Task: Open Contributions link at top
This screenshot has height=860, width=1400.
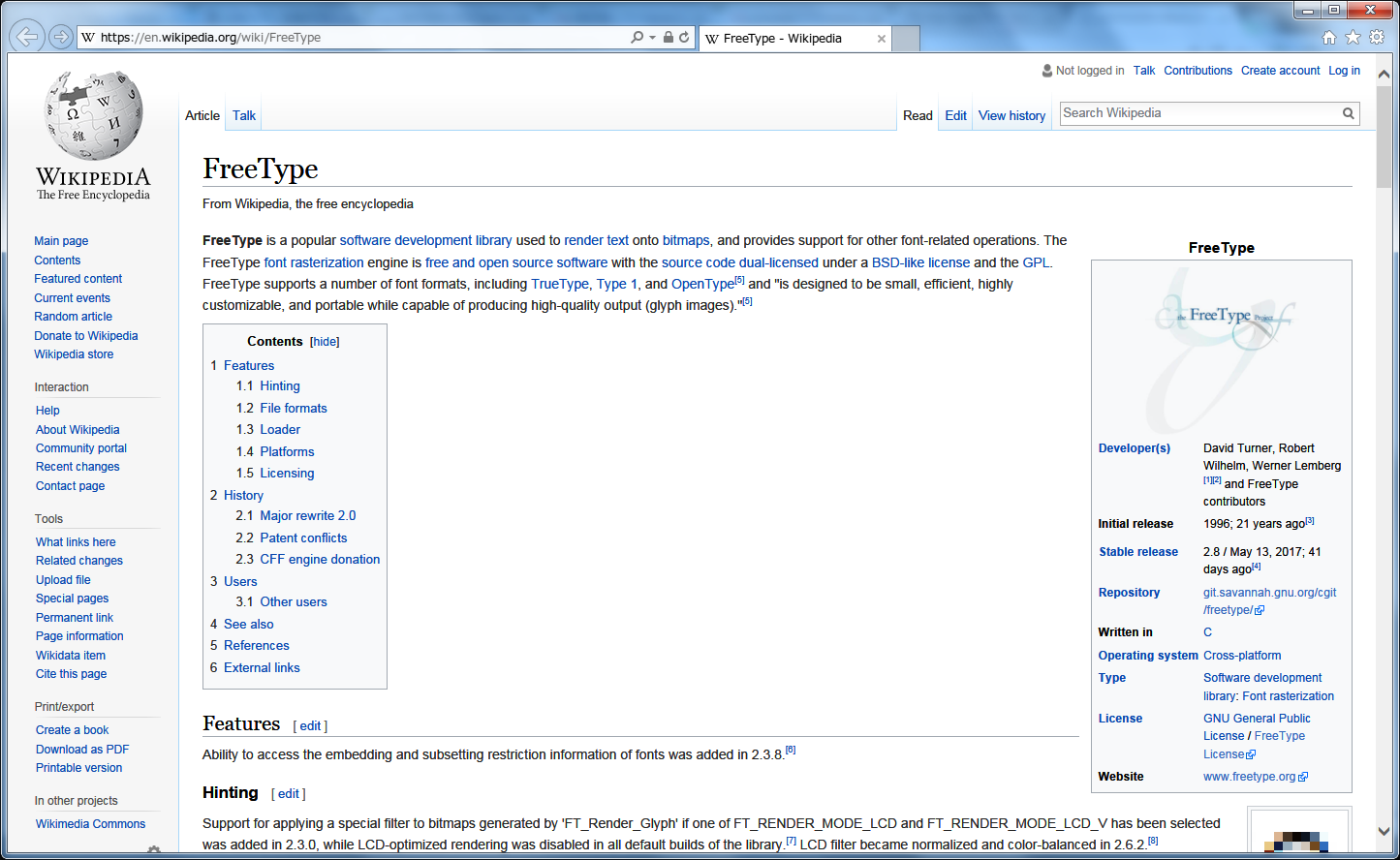Action: tap(1198, 71)
